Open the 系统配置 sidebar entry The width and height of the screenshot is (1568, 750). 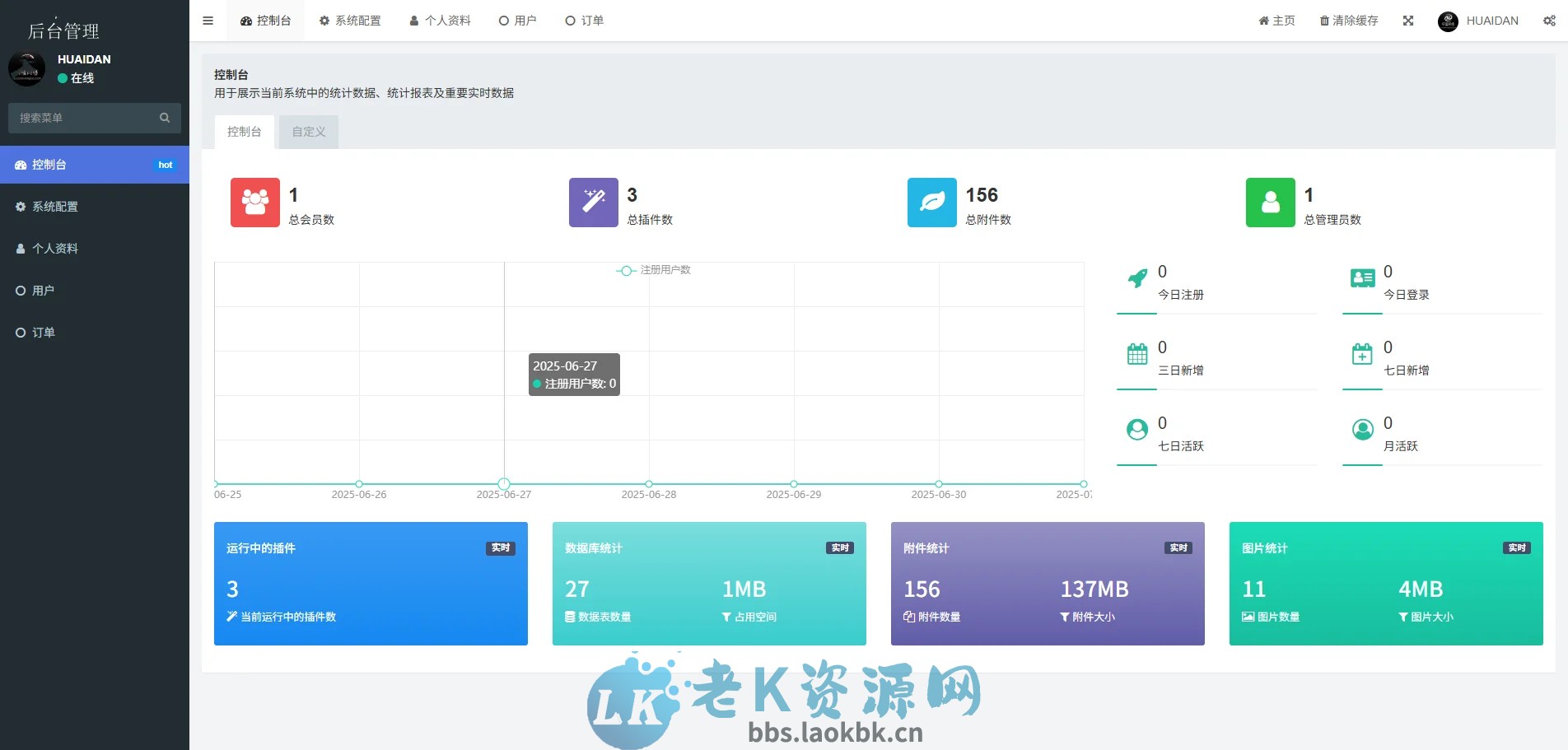tap(55, 207)
